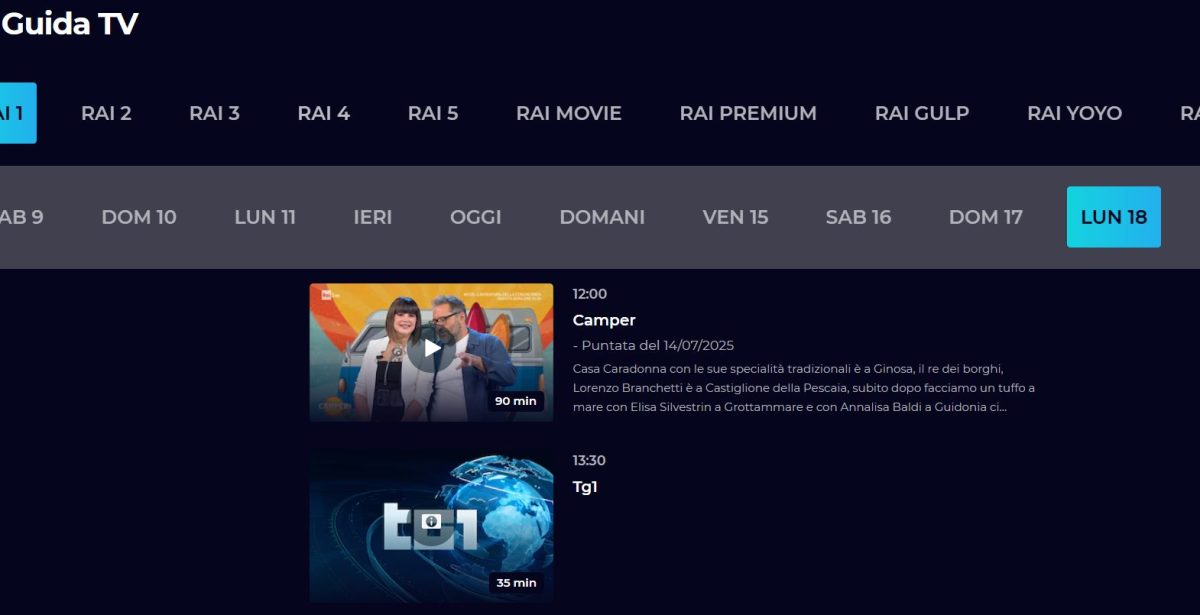
Task: View today's schedule with OGGI
Action: (476, 217)
